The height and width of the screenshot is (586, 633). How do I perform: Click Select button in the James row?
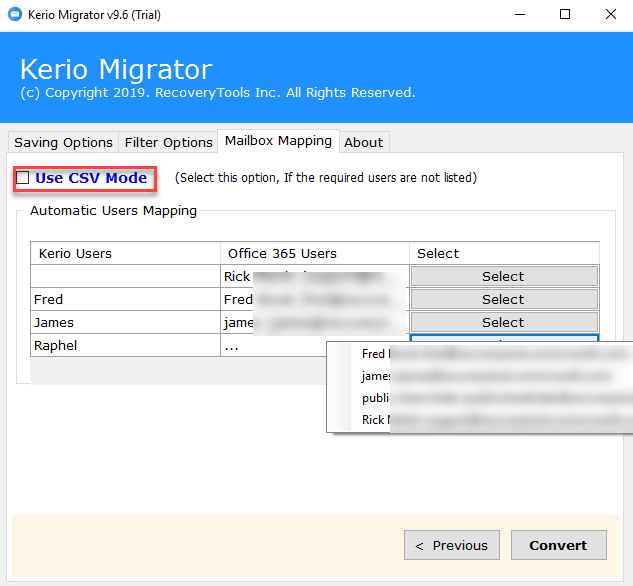[504, 322]
